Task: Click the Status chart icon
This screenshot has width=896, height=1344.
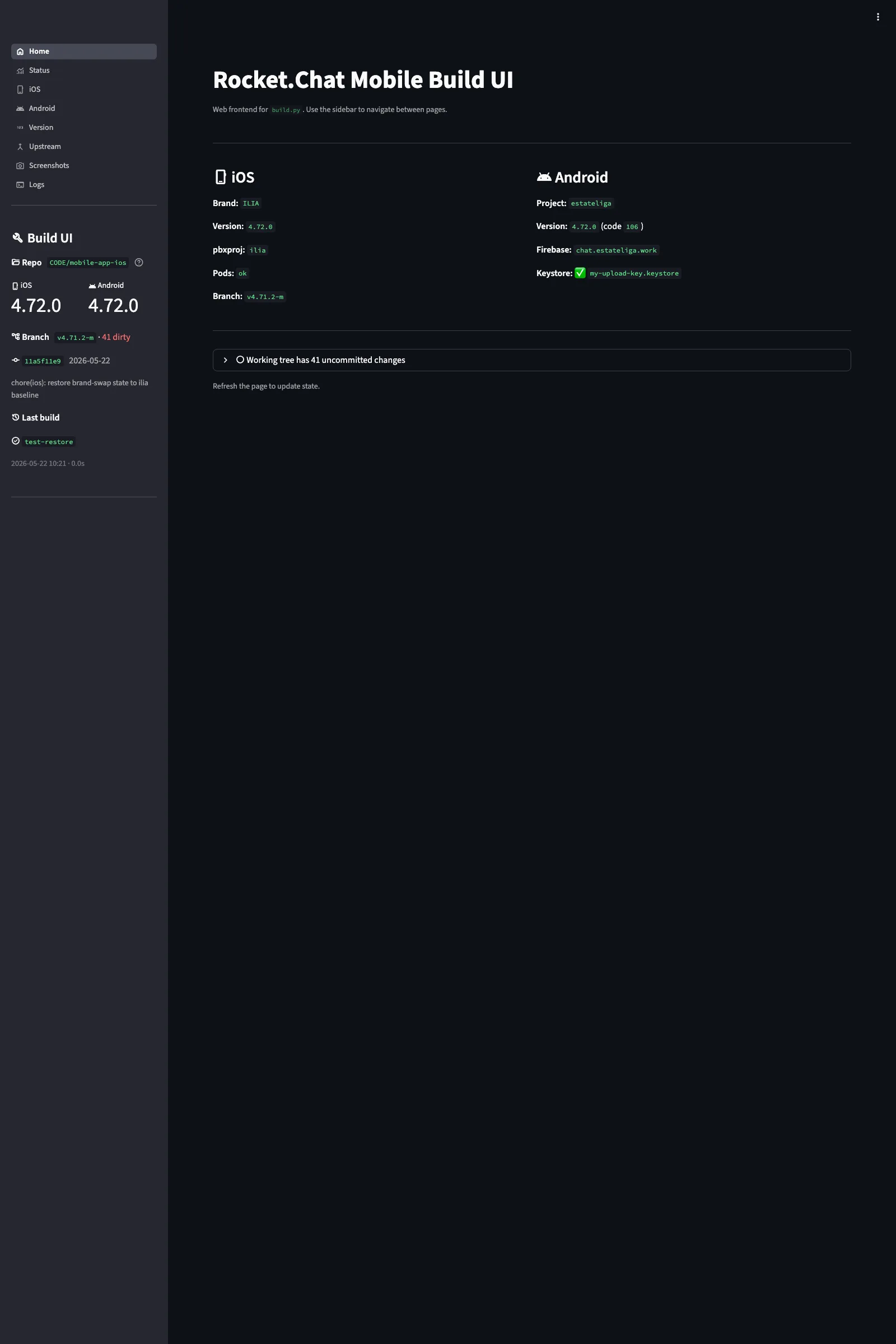Action: pos(20,71)
